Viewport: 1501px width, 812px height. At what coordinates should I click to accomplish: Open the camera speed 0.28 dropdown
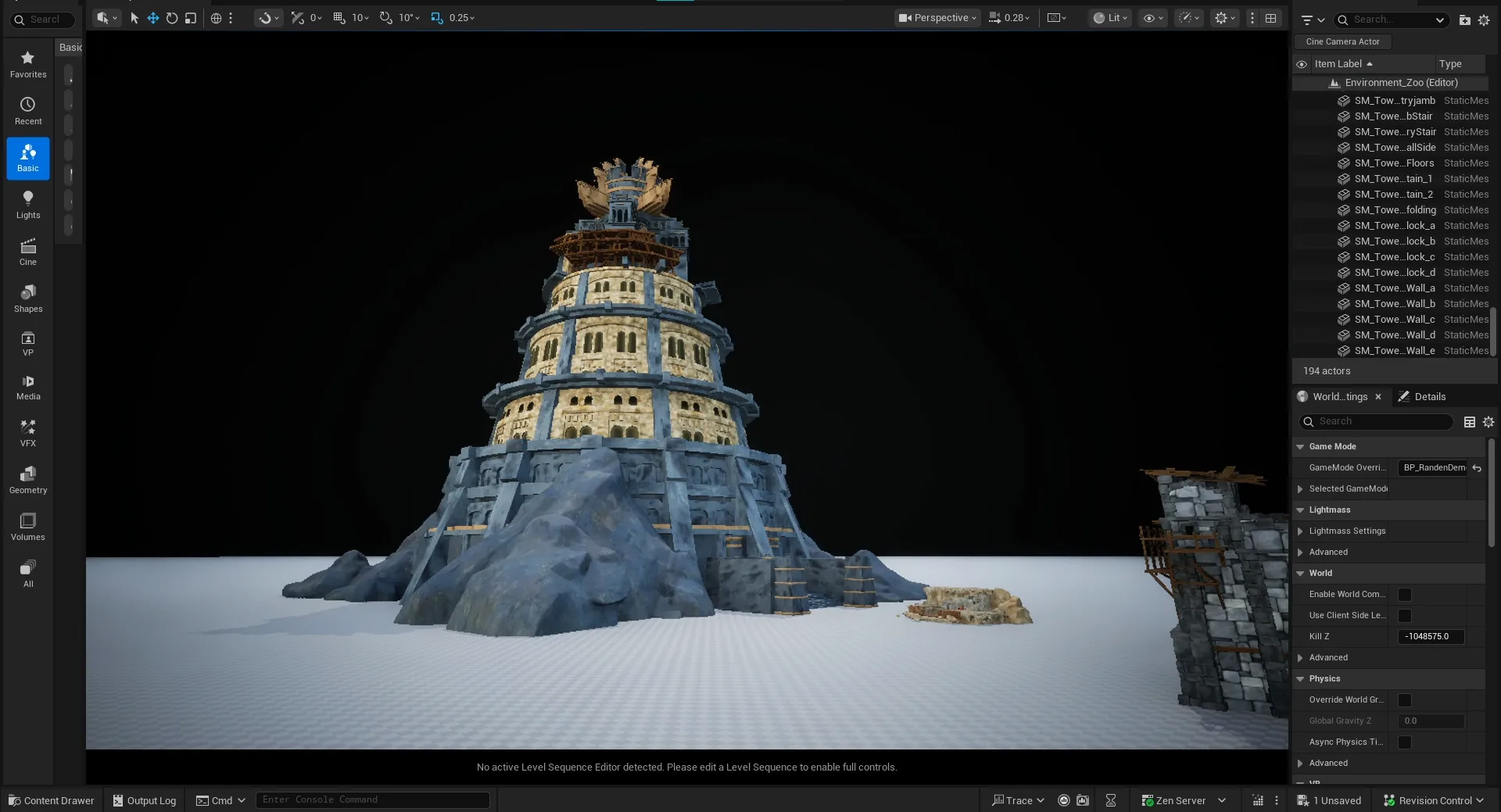coord(1009,18)
